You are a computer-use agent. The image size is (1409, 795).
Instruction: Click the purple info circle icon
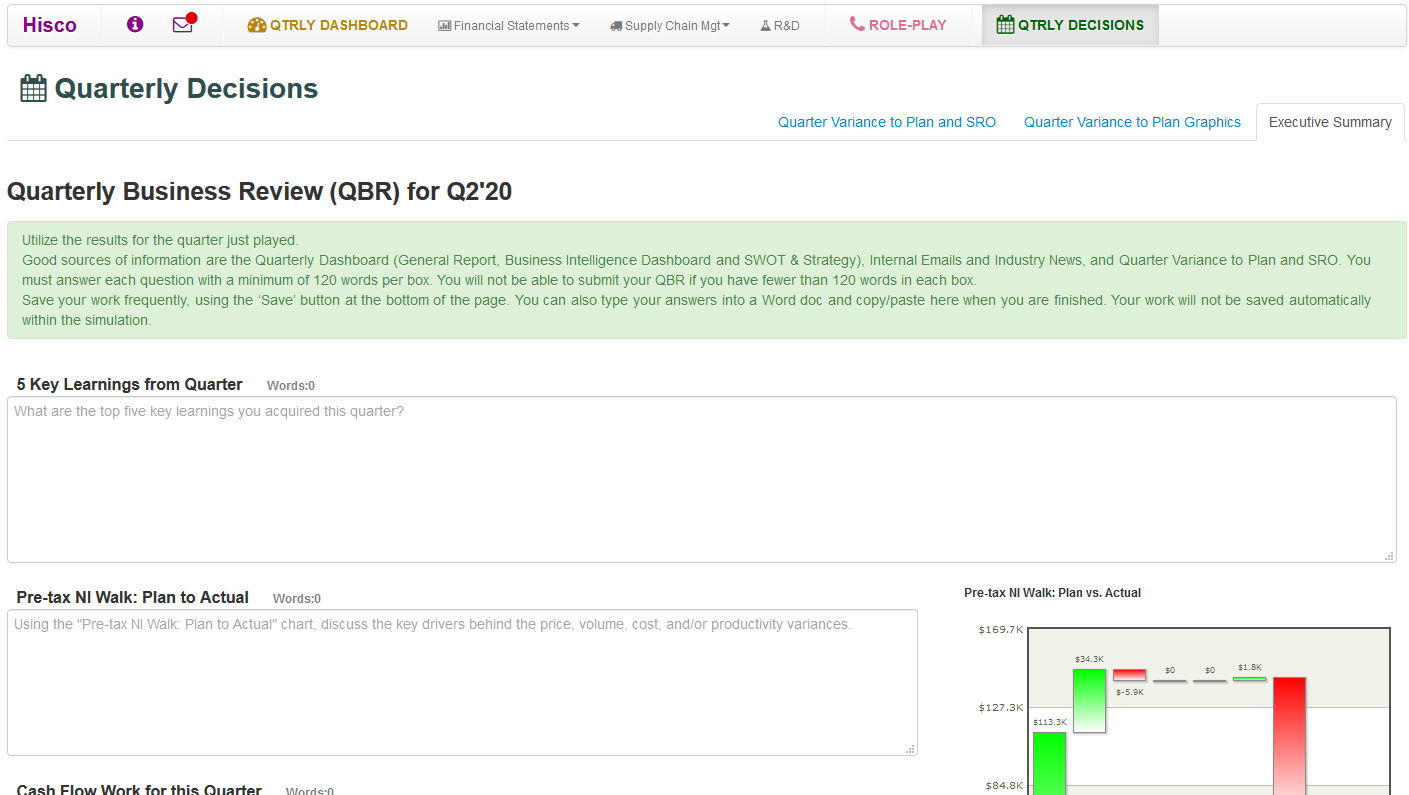tap(135, 25)
